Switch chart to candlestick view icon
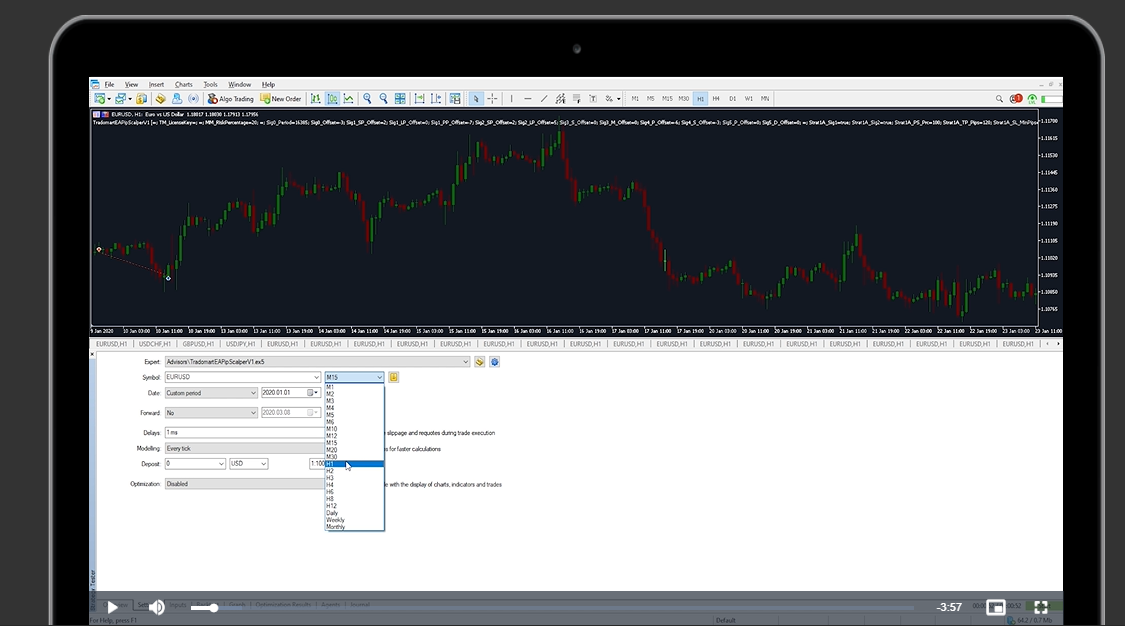Screen dimensions: 1125x626 332,99
